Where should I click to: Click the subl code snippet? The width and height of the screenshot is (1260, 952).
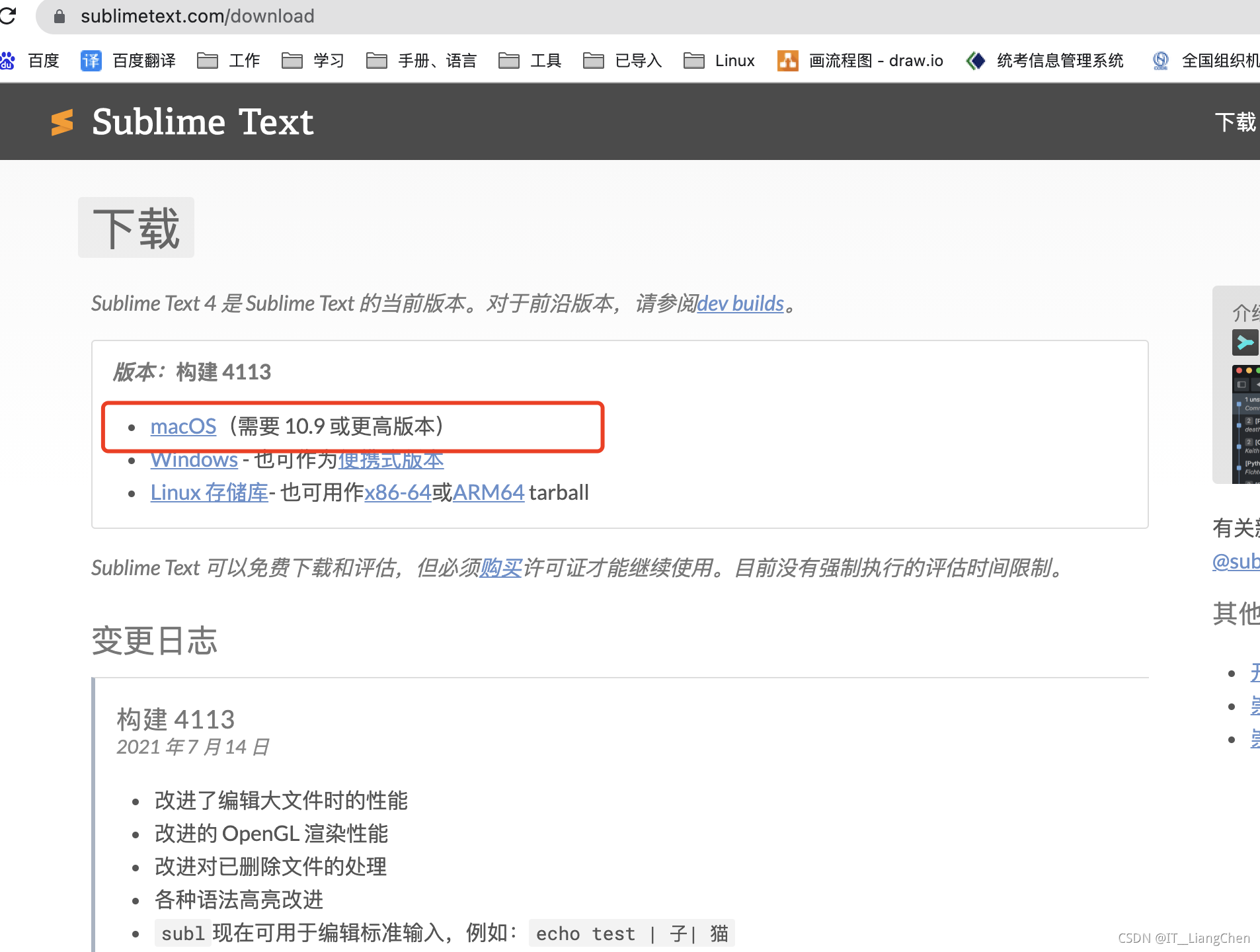click(183, 933)
